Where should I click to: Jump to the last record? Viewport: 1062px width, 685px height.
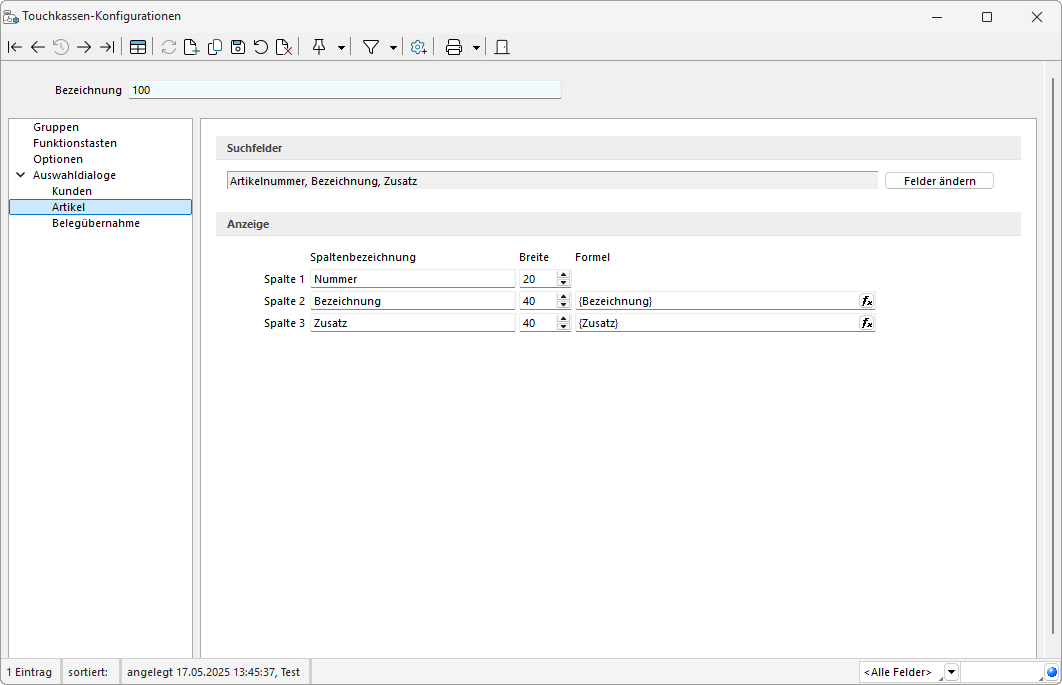click(107, 47)
